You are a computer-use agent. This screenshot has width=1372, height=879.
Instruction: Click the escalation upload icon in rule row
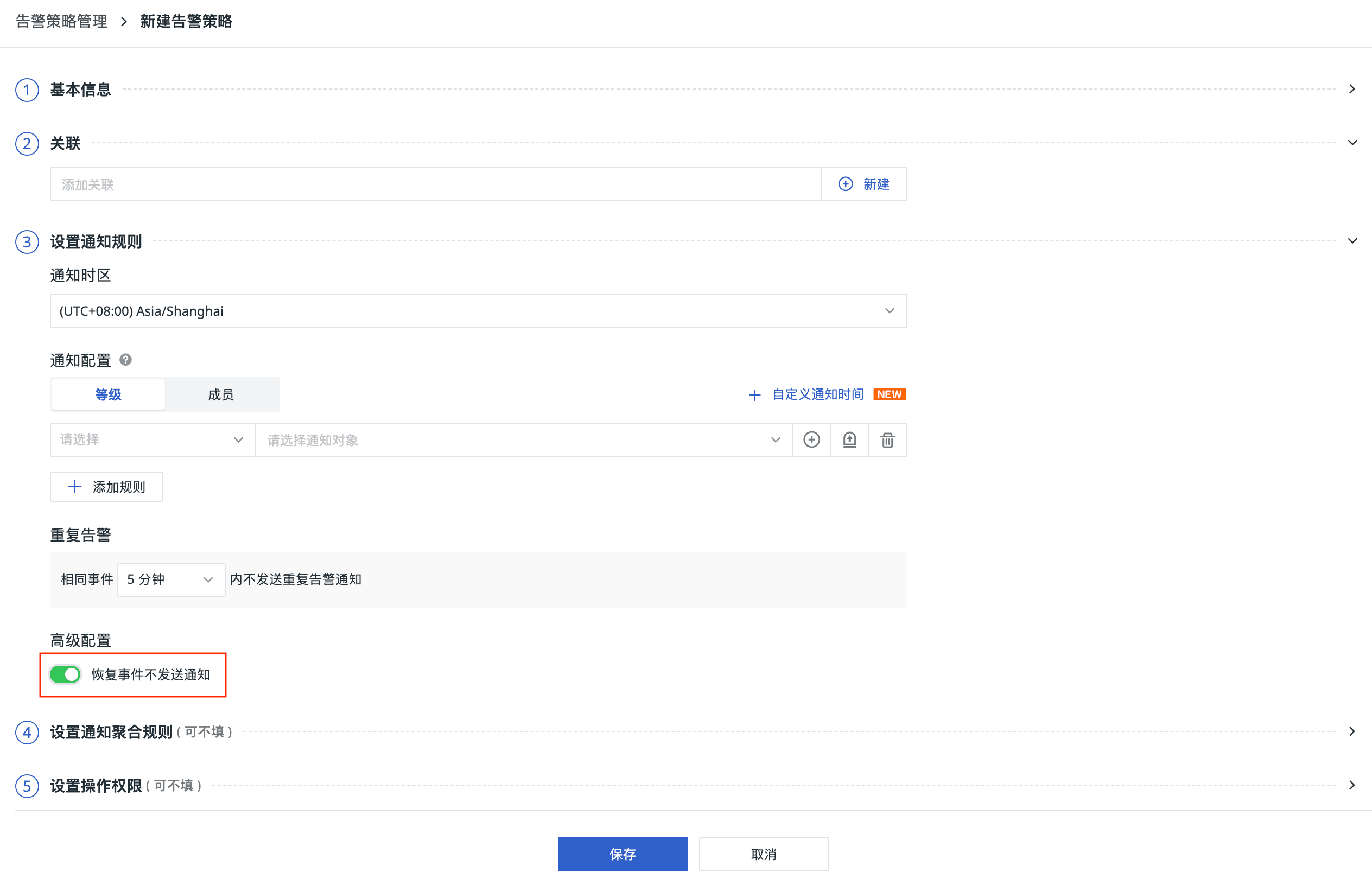[849, 439]
